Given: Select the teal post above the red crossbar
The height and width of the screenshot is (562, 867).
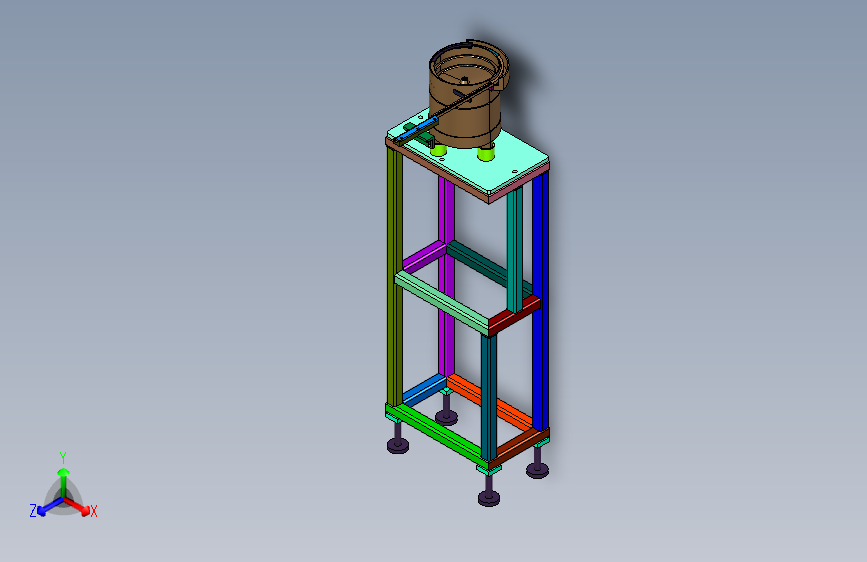Looking at the screenshot, I should click(x=515, y=250).
